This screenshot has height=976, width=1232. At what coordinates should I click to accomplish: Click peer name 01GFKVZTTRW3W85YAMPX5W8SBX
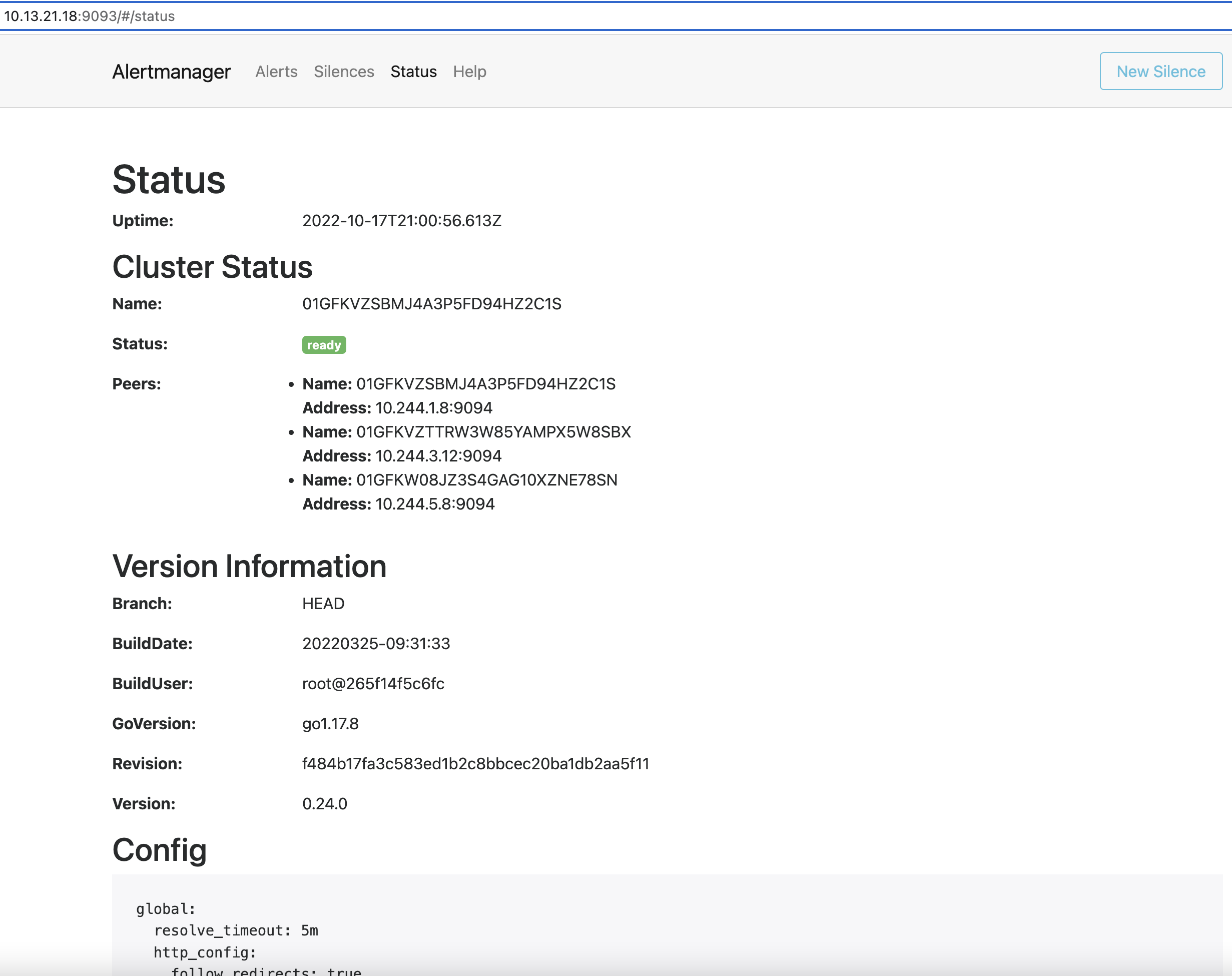coord(493,432)
